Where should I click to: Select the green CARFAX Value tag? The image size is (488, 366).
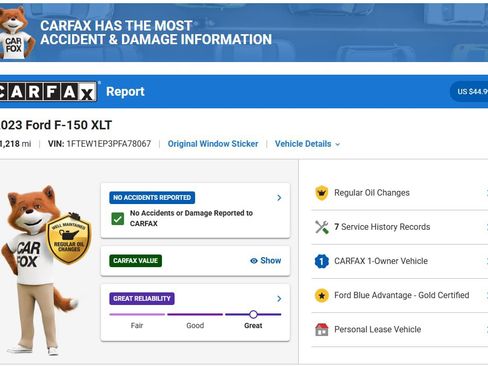click(135, 261)
